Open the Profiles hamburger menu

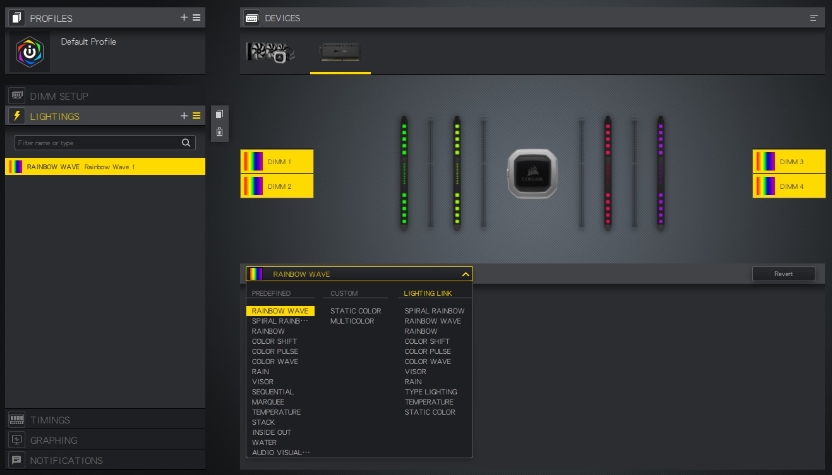[196, 18]
